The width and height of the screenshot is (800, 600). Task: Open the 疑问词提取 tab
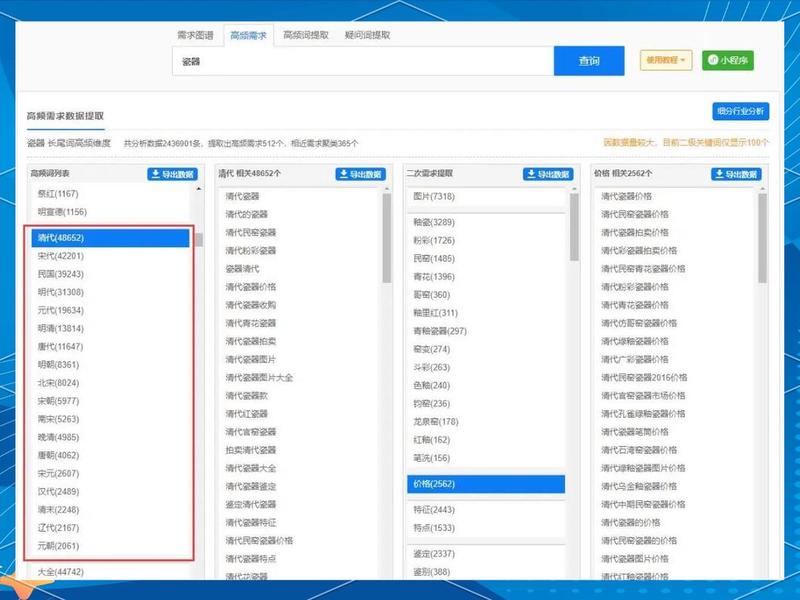[367, 35]
